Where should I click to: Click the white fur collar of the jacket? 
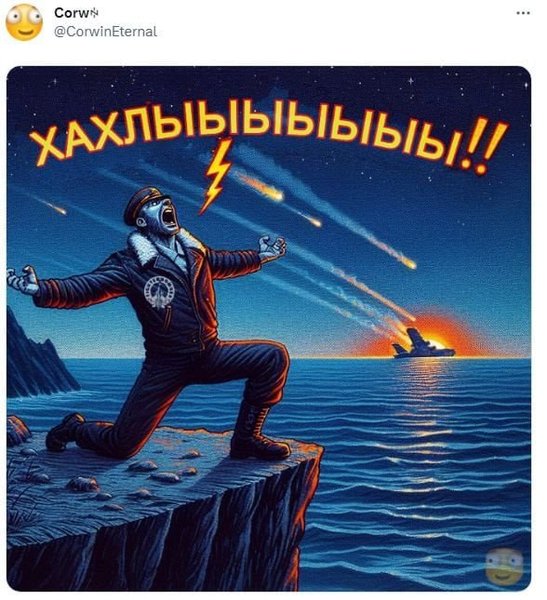pos(147,247)
